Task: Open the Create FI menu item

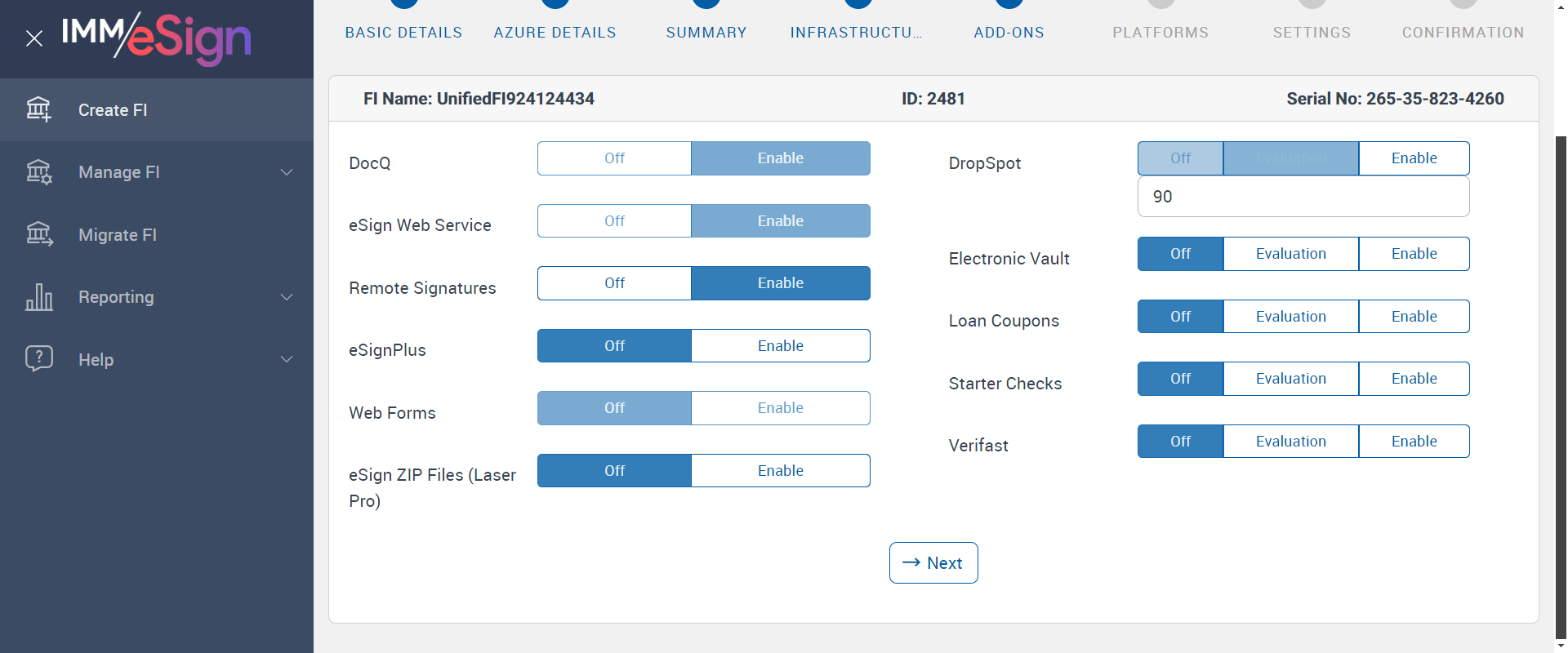Action: click(157, 110)
